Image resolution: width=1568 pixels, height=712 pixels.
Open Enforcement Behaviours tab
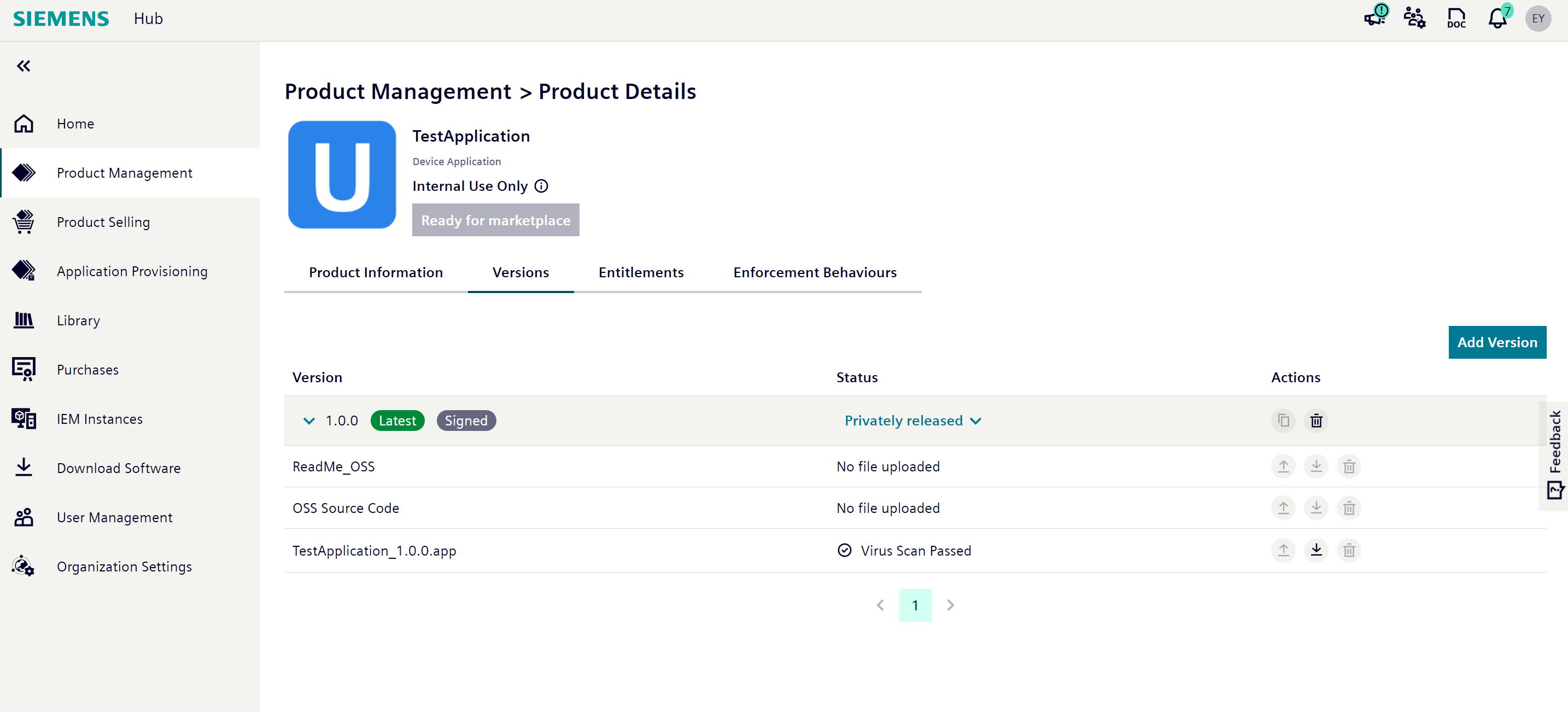[815, 272]
